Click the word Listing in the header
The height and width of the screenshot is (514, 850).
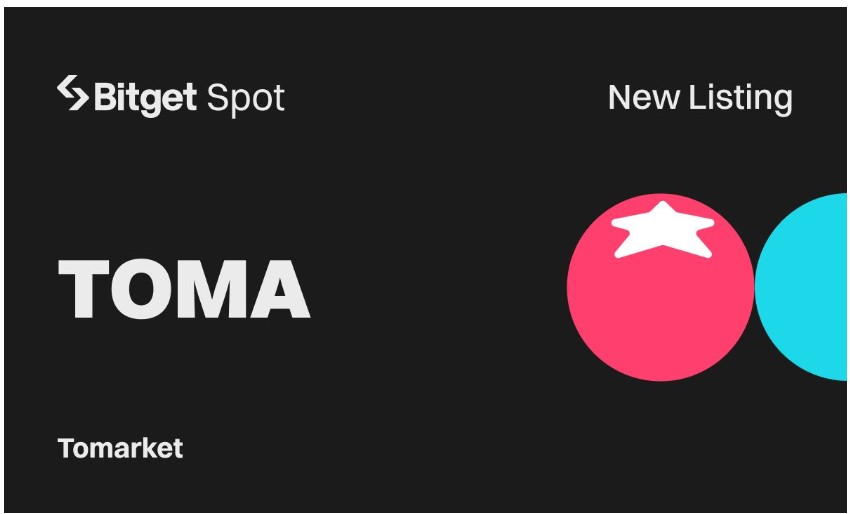coord(740,99)
